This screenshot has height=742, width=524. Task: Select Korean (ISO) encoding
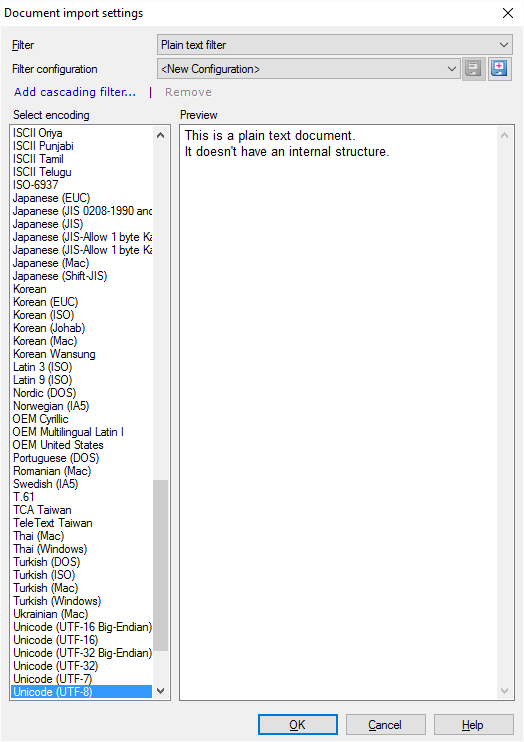(x=81, y=315)
